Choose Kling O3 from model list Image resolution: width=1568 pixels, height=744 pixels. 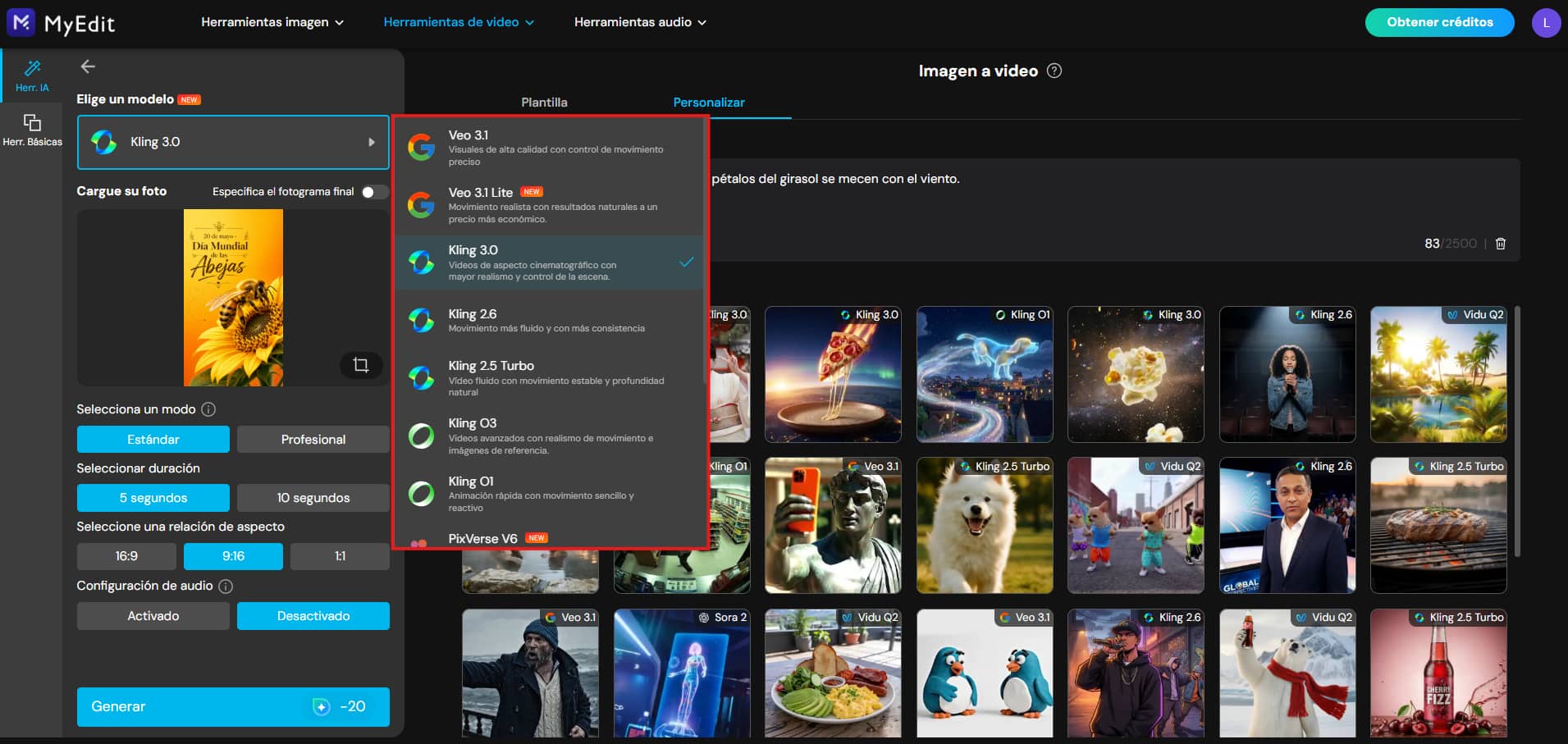(x=550, y=436)
